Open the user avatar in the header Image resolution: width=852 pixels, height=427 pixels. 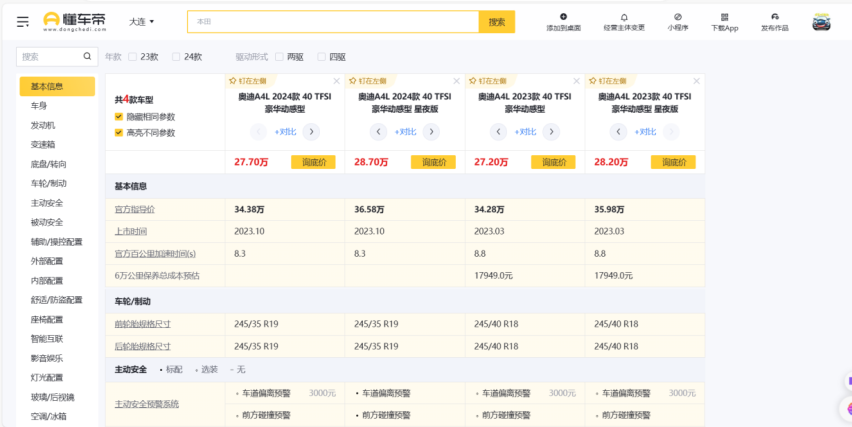click(821, 22)
